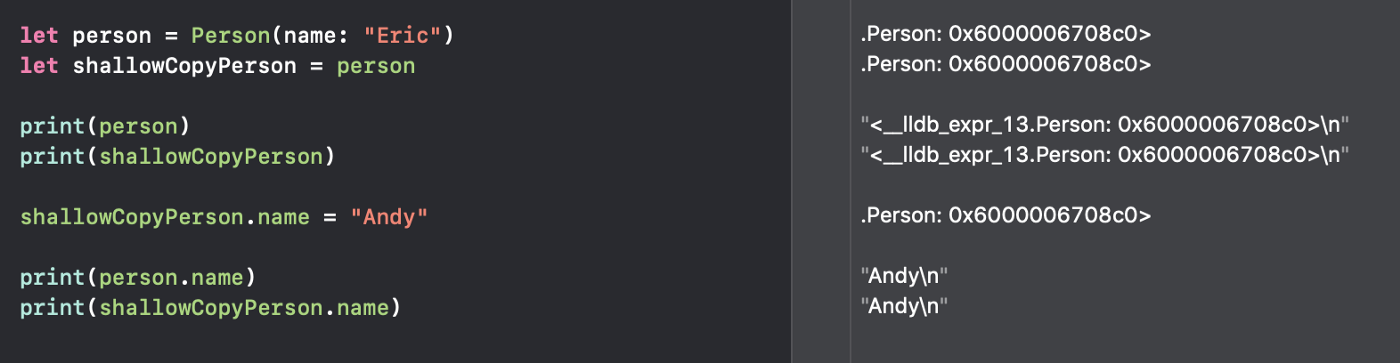The width and height of the screenshot is (1400, 363).
Task: Click last "Andy\n" result in sidebar
Action: (x=904, y=304)
